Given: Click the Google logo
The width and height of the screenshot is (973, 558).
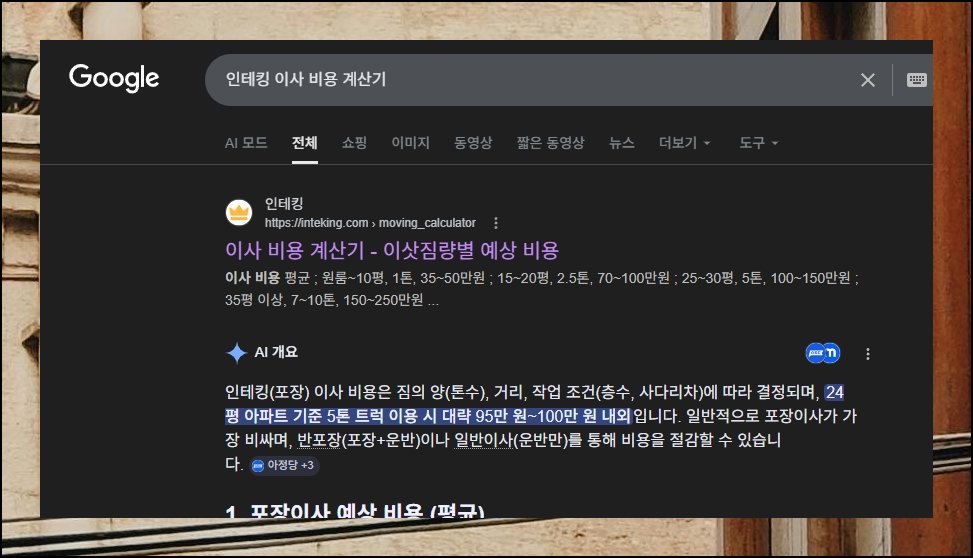Looking at the screenshot, I should click(114, 78).
